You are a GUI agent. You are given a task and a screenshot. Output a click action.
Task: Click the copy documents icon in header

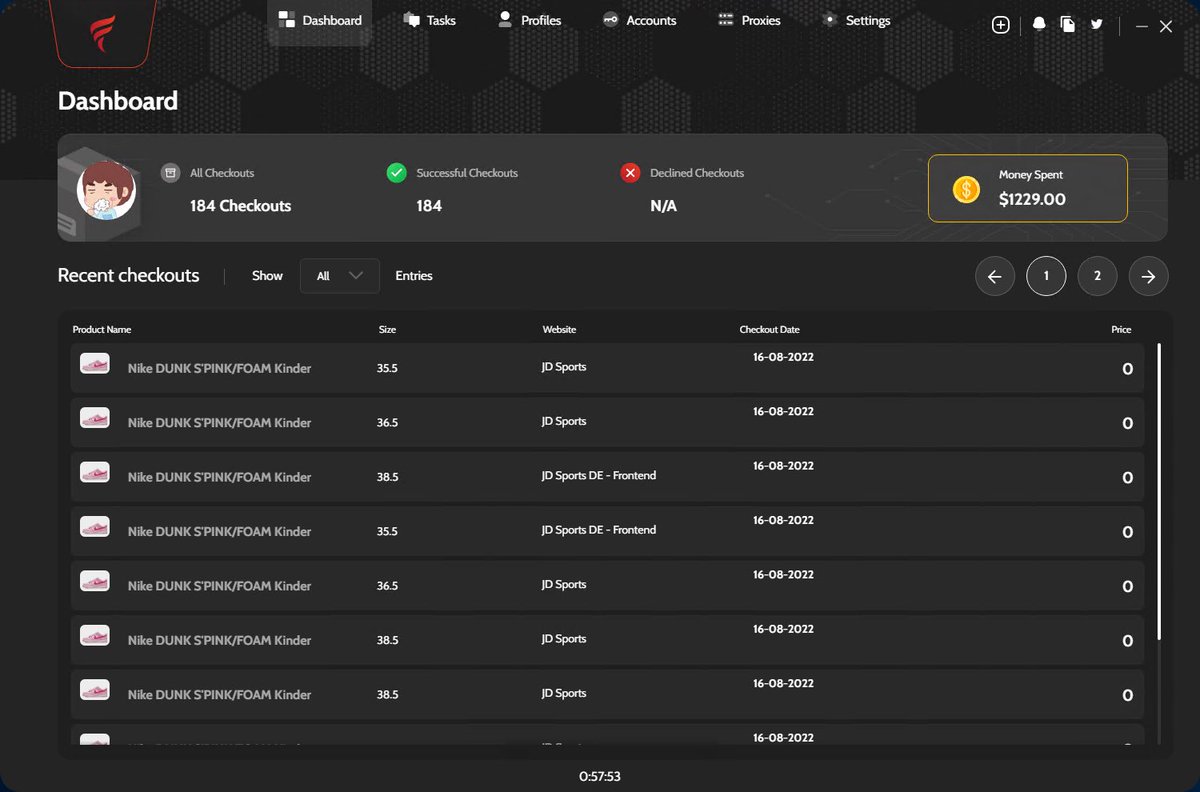[1068, 25]
